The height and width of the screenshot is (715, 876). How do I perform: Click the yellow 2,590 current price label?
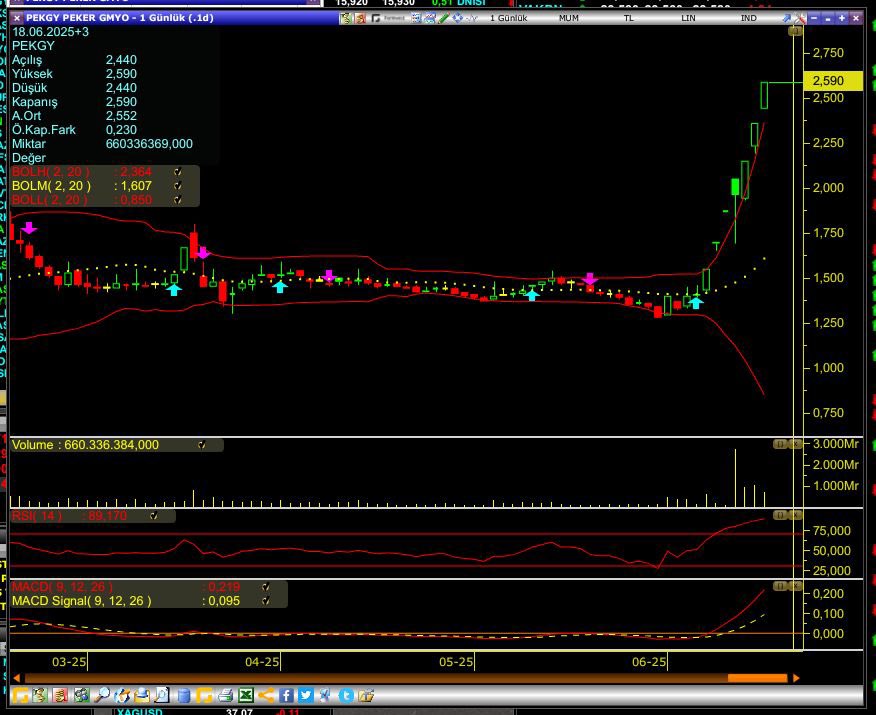click(x=832, y=81)
